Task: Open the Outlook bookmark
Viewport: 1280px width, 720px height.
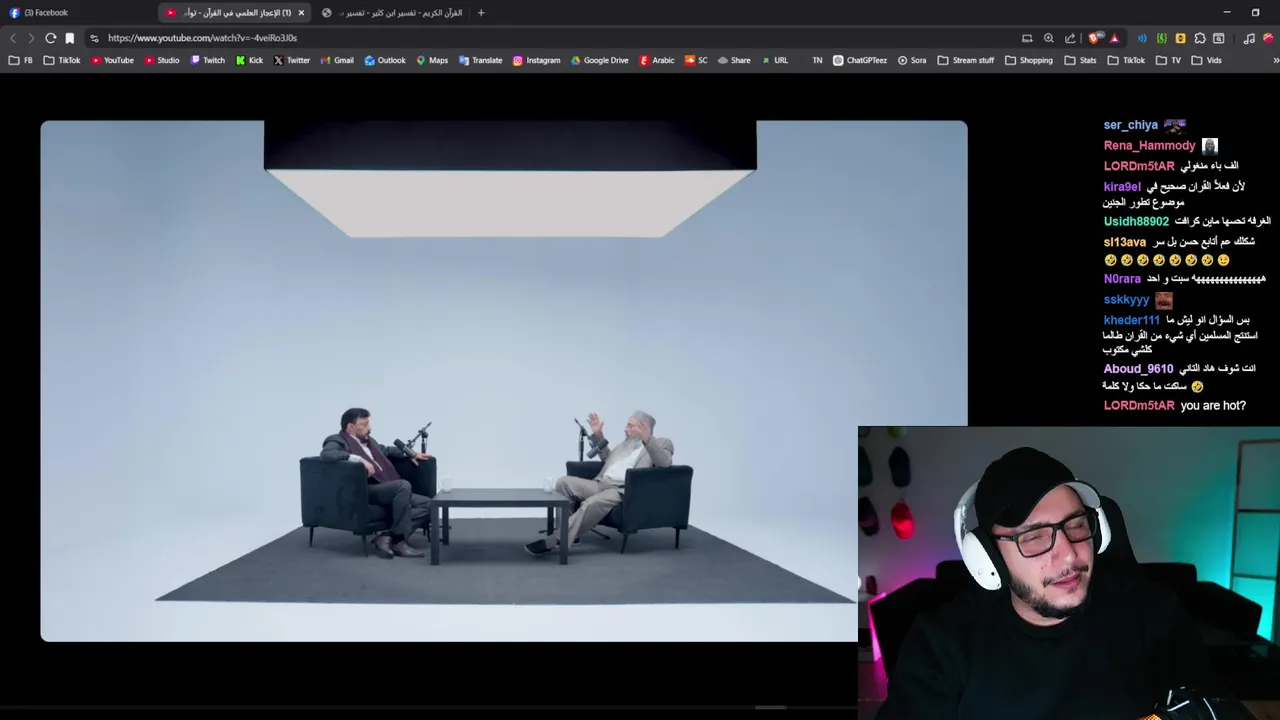Action: coord(385,60)
